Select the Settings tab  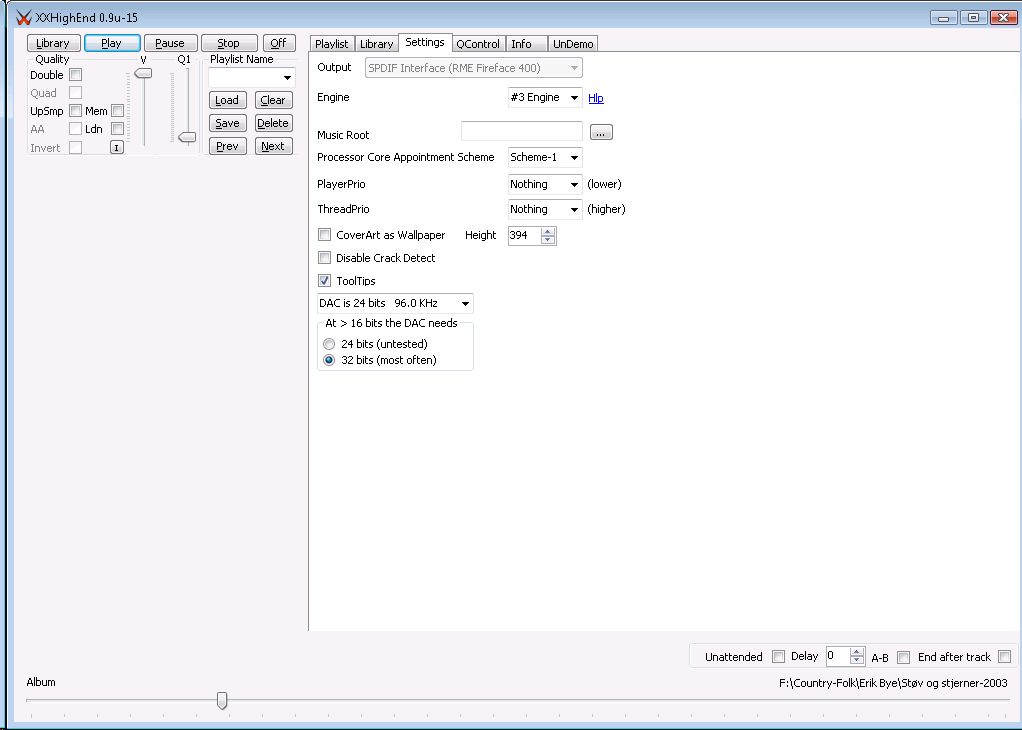tap(425, 42)
